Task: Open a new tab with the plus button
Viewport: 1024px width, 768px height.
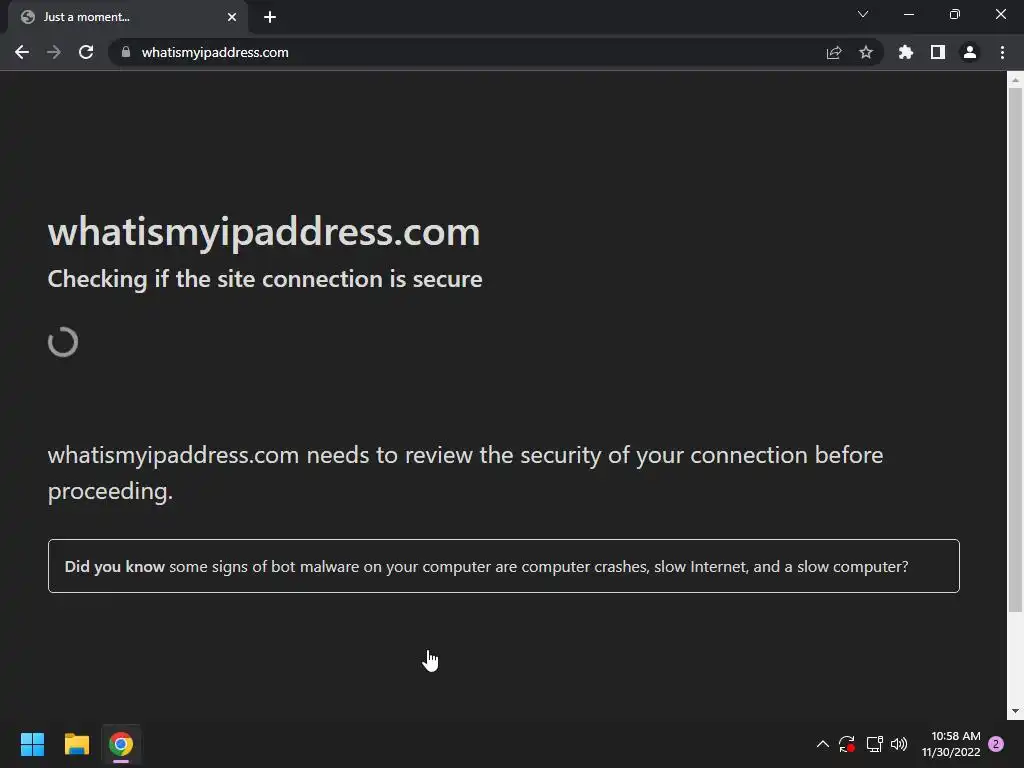Action: coord(270,17)
